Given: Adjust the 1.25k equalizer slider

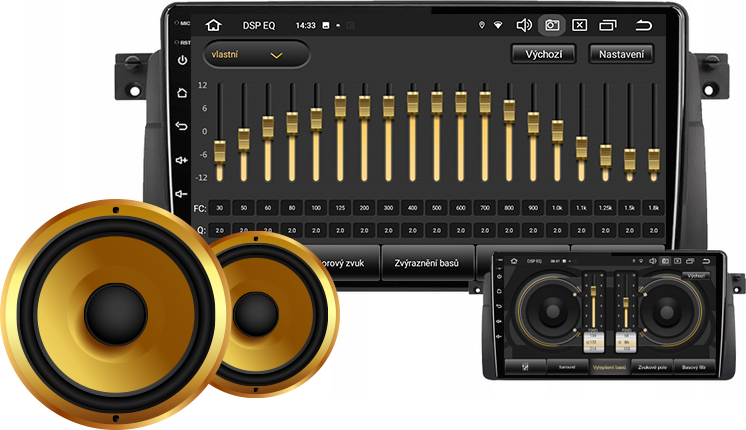Looking at the screenshot, I should coord(605,156).
